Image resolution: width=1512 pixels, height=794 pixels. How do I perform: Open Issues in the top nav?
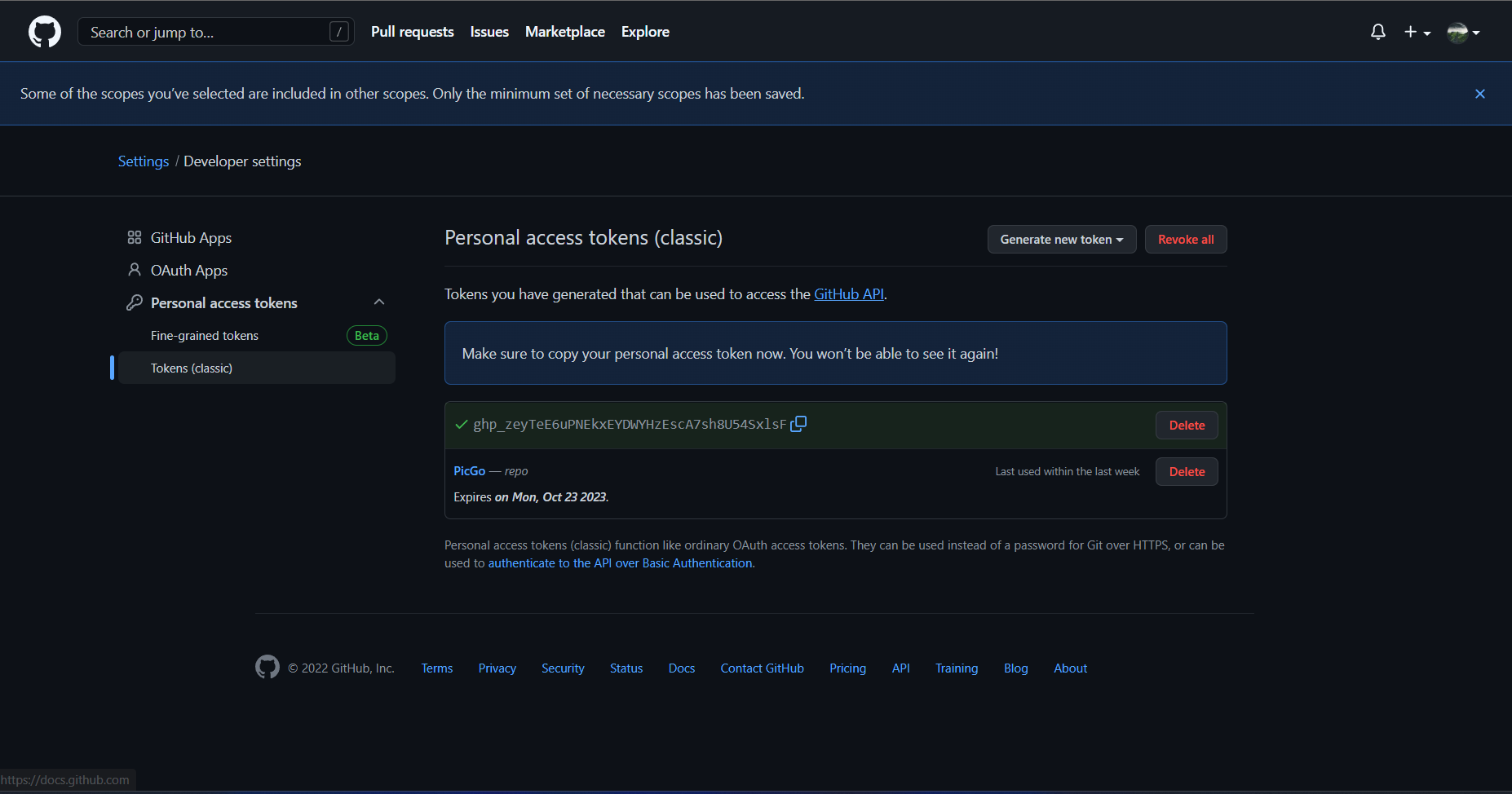(x=489, y=32)
